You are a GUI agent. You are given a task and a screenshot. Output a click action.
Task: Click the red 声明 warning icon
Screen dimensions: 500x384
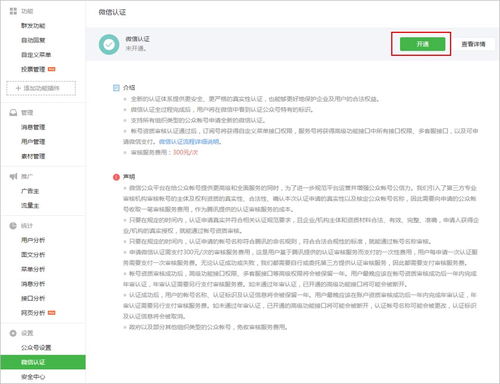116,177
